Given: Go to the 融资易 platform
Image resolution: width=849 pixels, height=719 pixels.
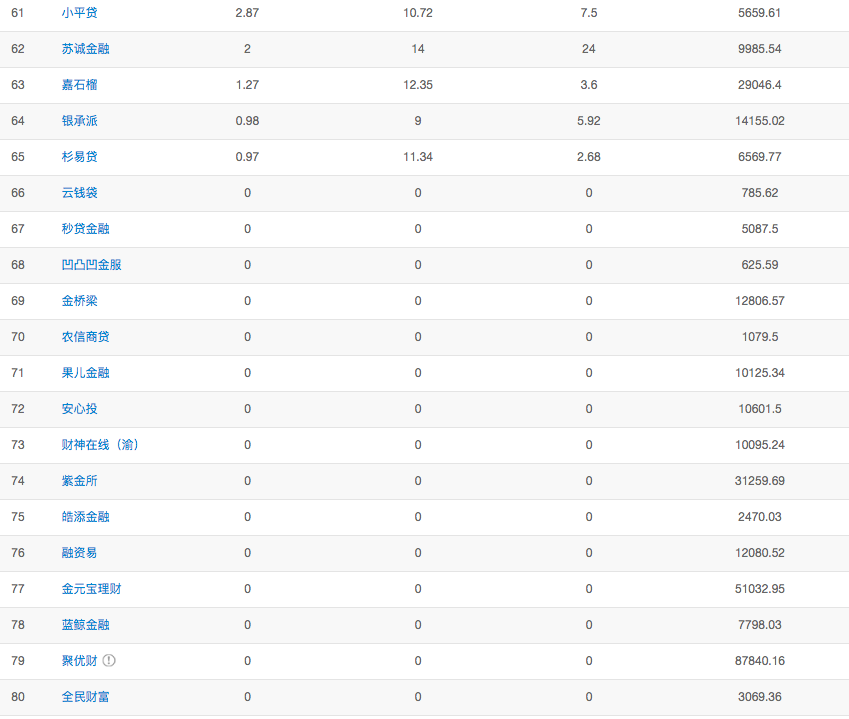Looking at the screenshot, I should pyautogui.click(x=80, y=553).
